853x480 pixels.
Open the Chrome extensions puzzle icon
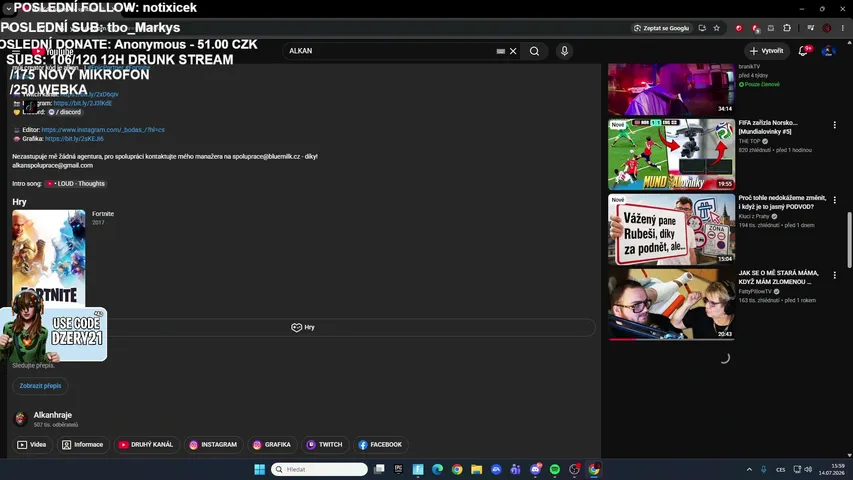[787, 28]
